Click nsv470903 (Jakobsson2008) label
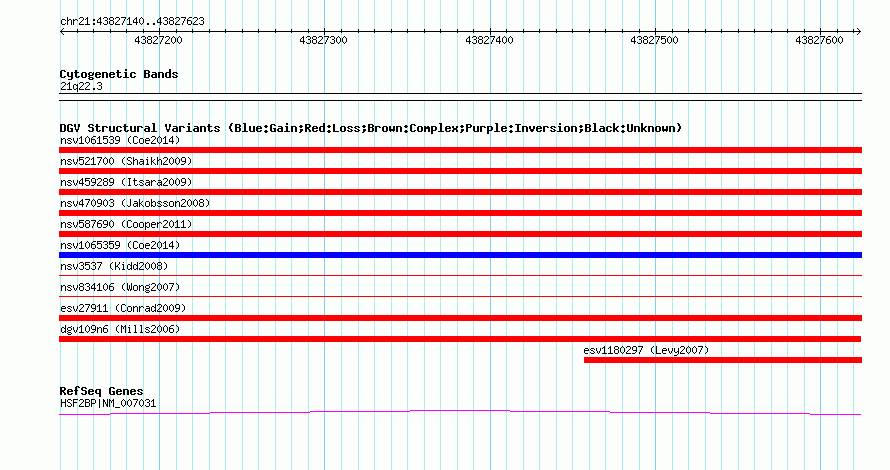Screen dimensions: 890x470 [x=135, y=203]
